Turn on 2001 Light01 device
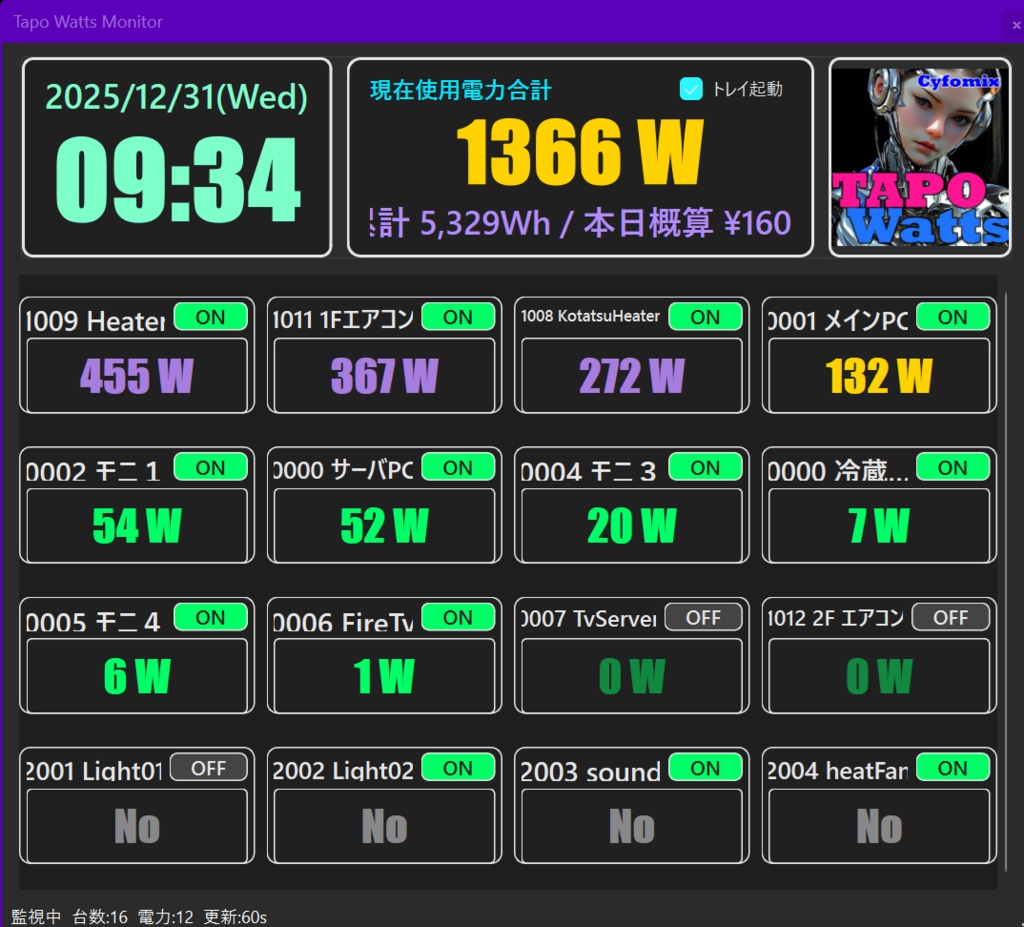The image size is (1024, 927). click(x=210, y=767)
